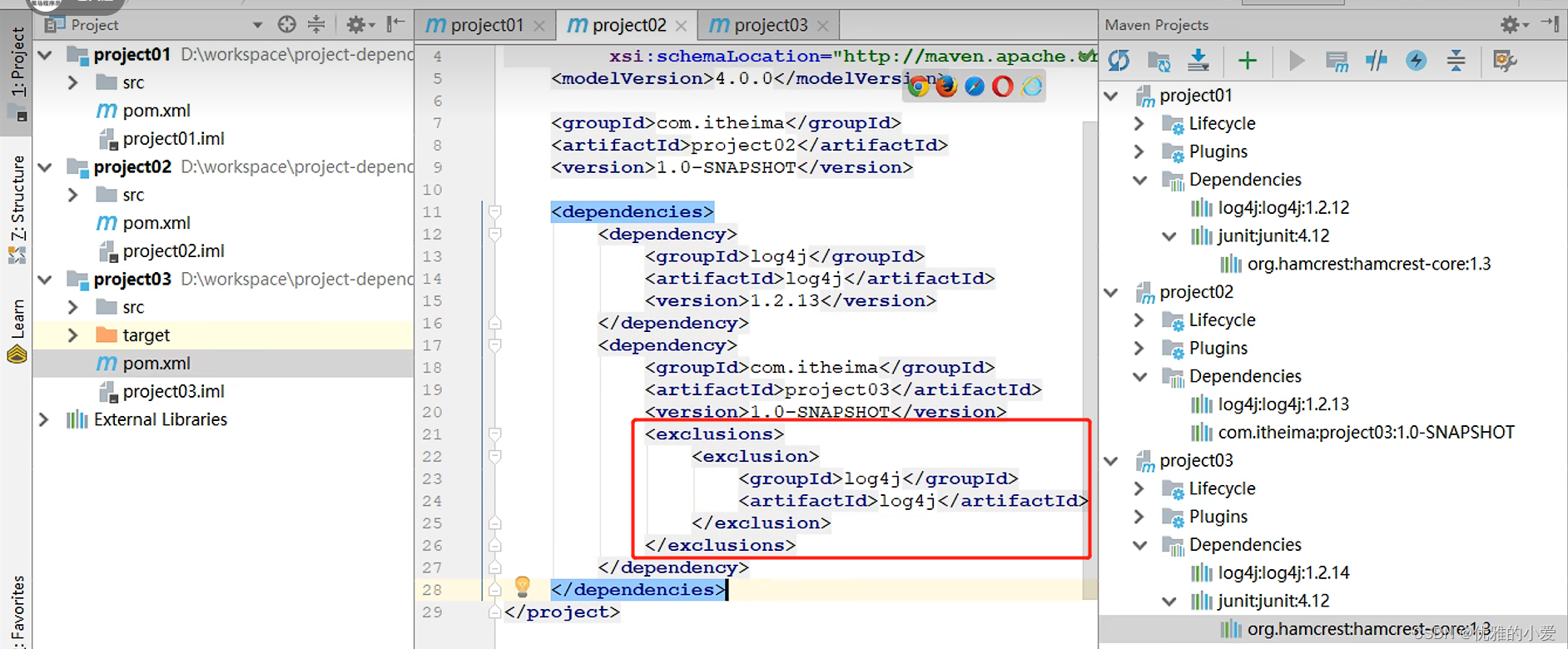This screenshot has width=1568, height=649.
Task: Execute Maven goal icon
Action: pos(1337,62)
